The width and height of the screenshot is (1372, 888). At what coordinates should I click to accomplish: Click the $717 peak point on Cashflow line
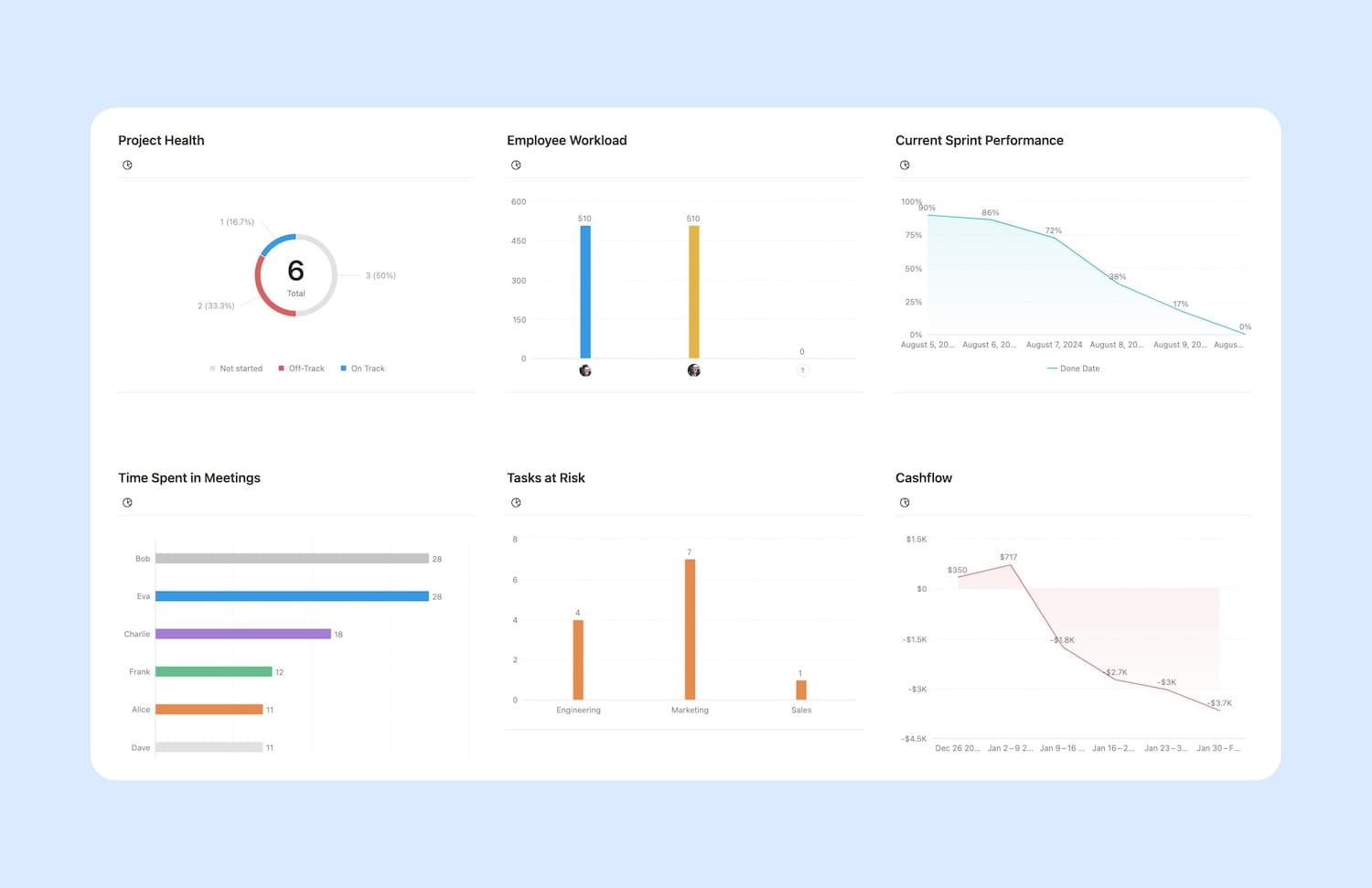coord(1010,566)
